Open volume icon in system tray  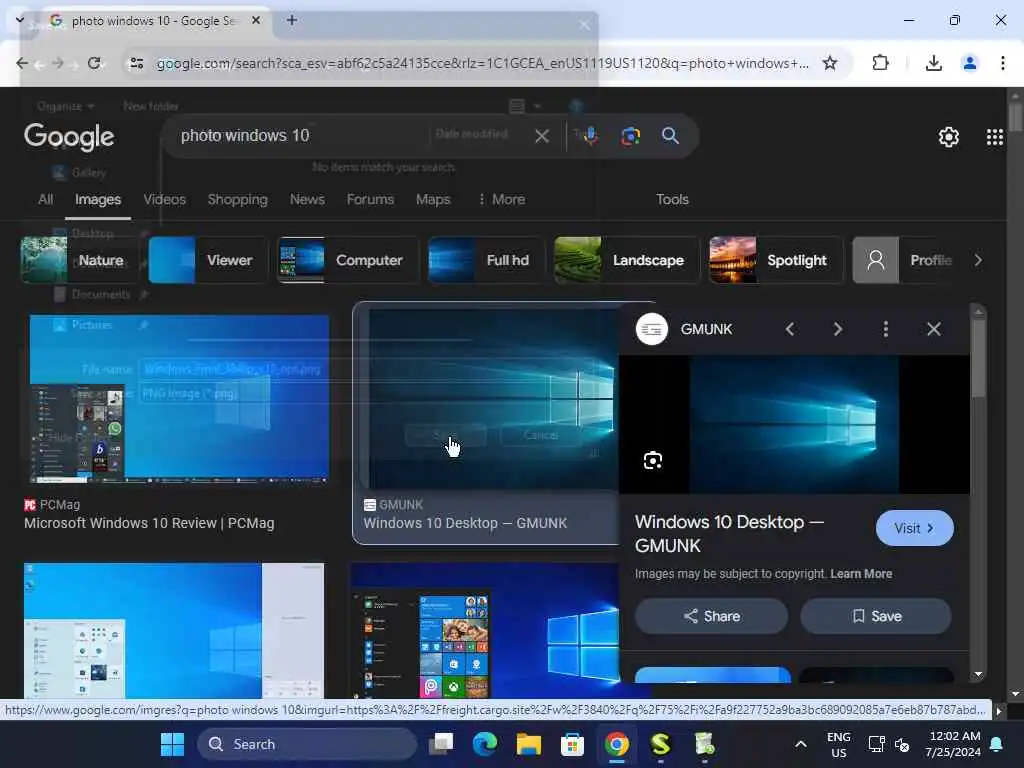(902, 744)
